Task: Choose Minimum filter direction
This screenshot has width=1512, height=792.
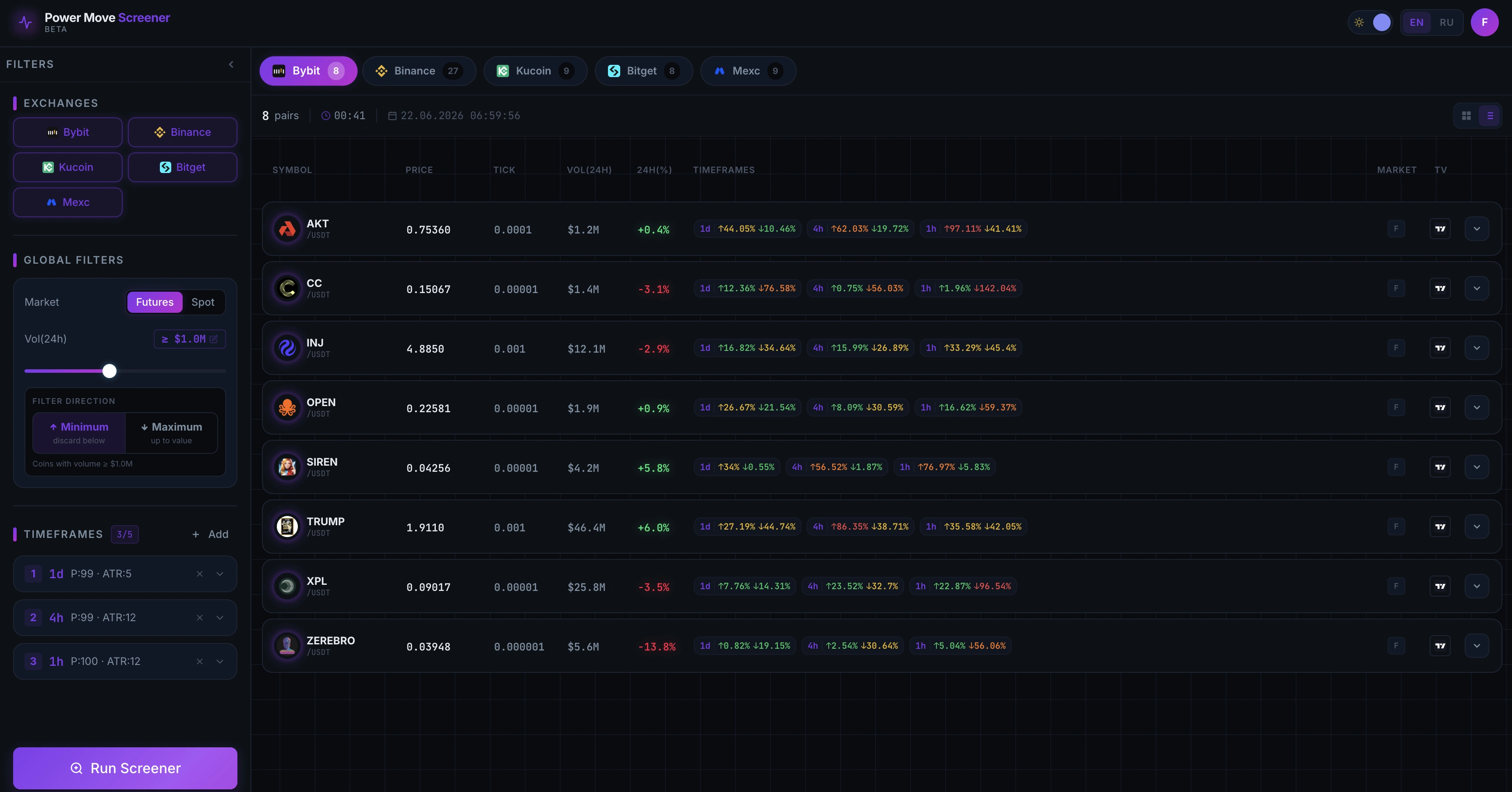Action: tap(79, 433)
